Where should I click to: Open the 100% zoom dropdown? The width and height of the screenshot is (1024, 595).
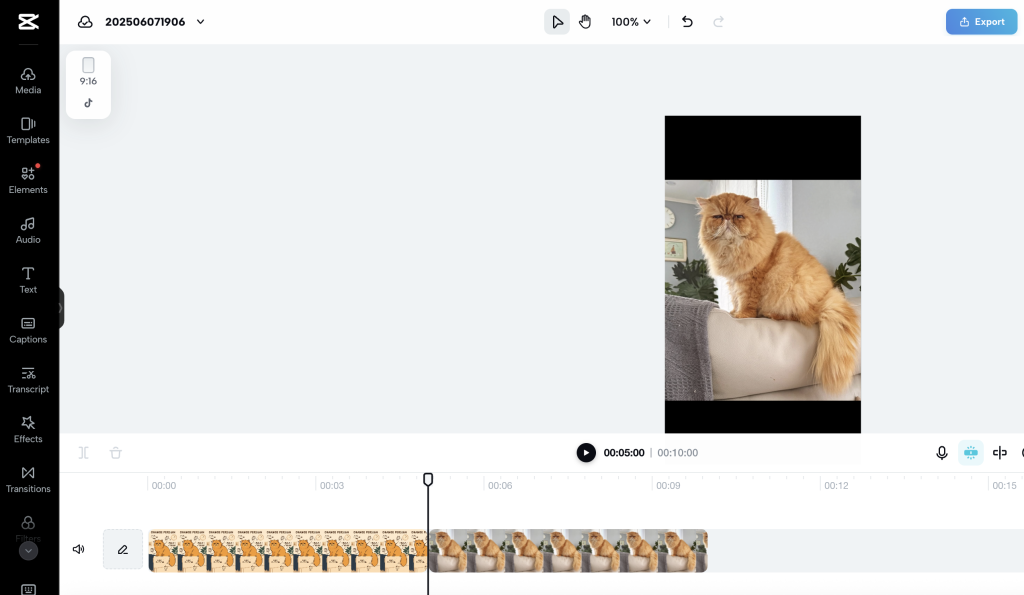(x=631, y=22)
